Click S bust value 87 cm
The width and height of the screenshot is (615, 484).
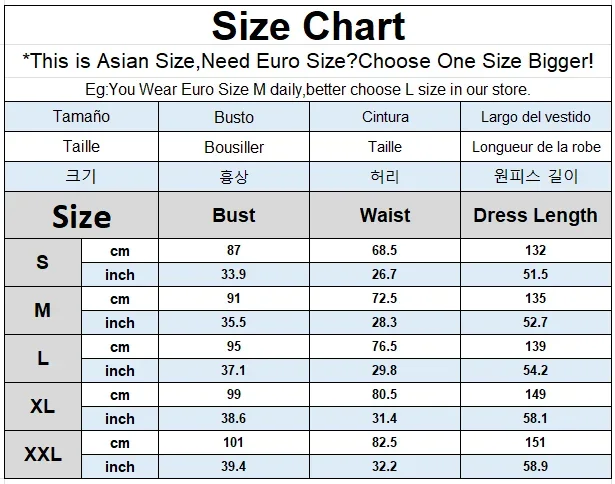[x=234, y=250]
